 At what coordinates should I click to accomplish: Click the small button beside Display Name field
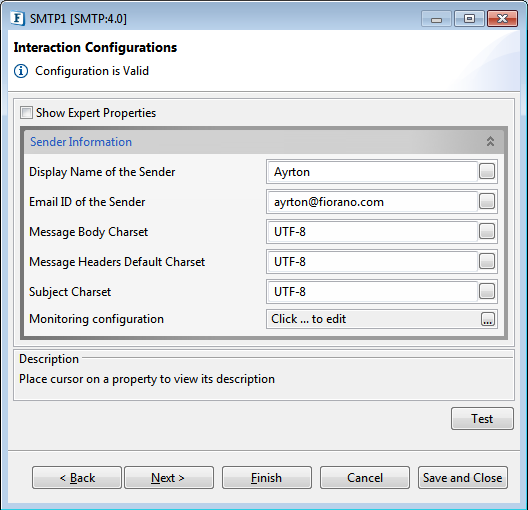coord(487,171)
